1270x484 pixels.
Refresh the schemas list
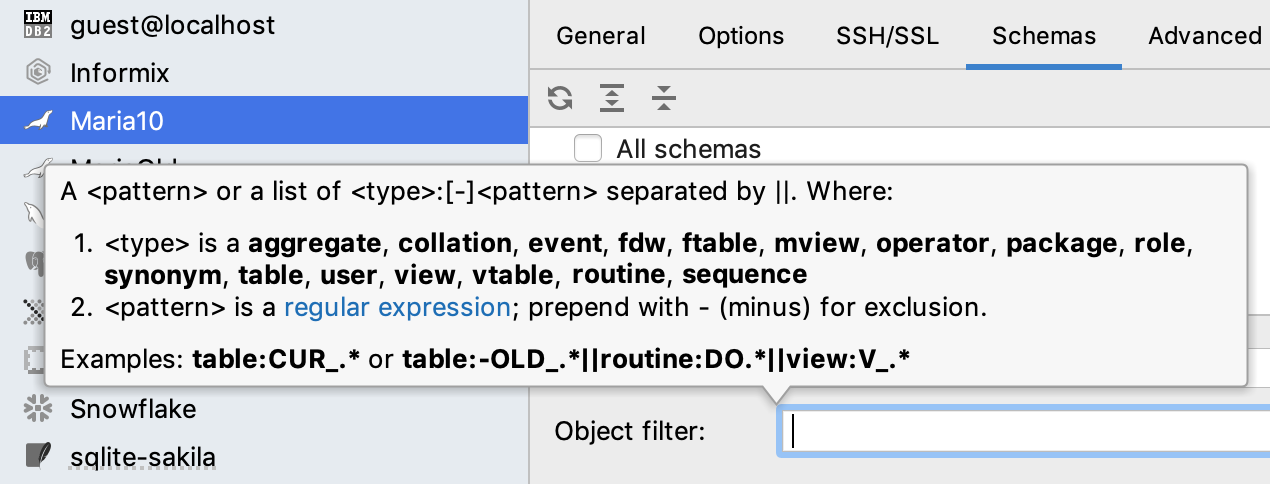click(560, 98)
